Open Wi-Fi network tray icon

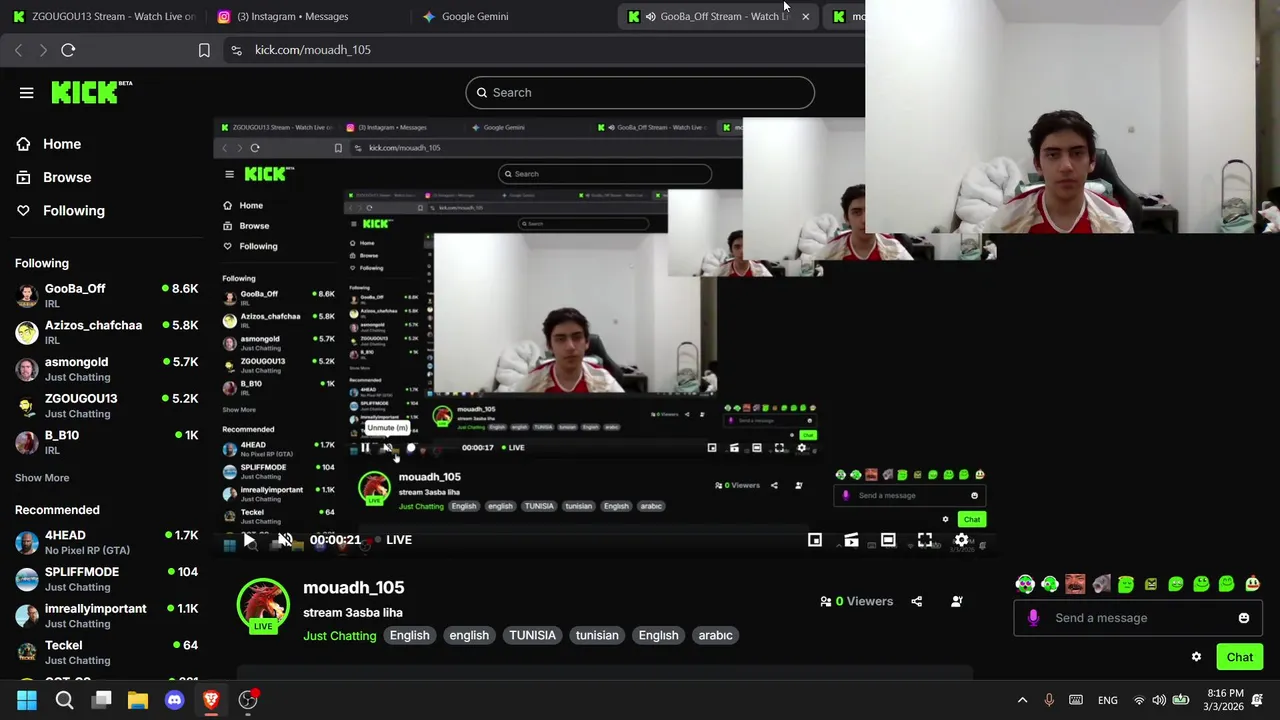pyautogui.click(x=1139, y=700)
